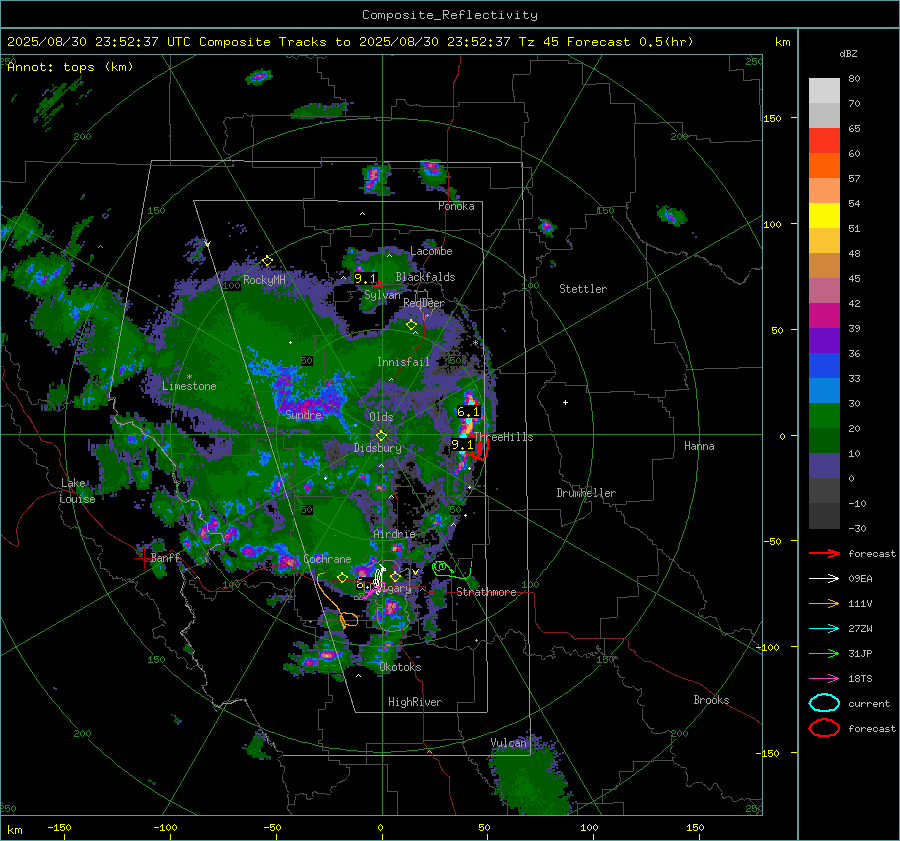Click the dBZ legend heading

848,53
